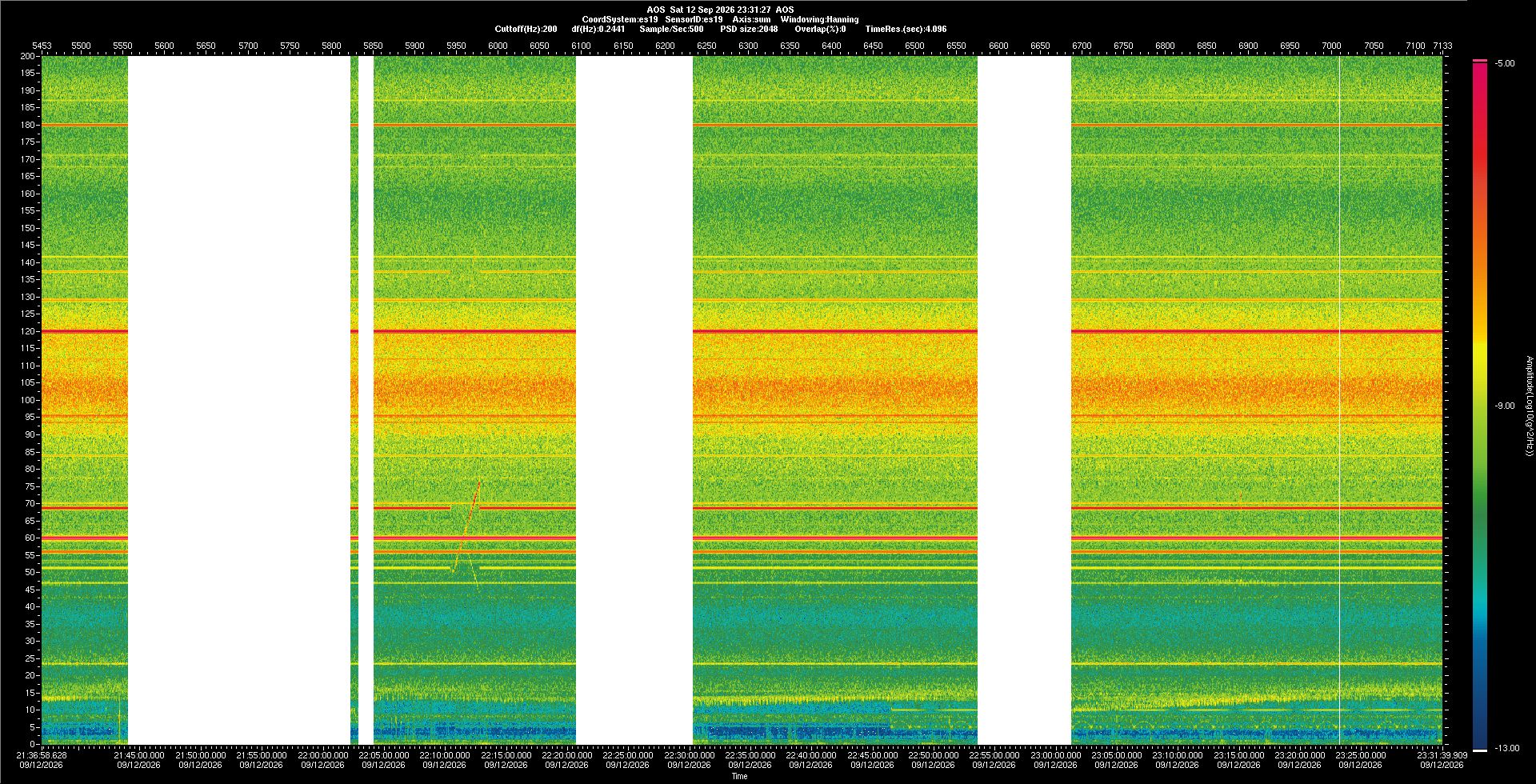Viewport: 1536px width, 784px height.
Task: Click the Cuttoff(Hz):200 header text
Action: coord(526,29)
